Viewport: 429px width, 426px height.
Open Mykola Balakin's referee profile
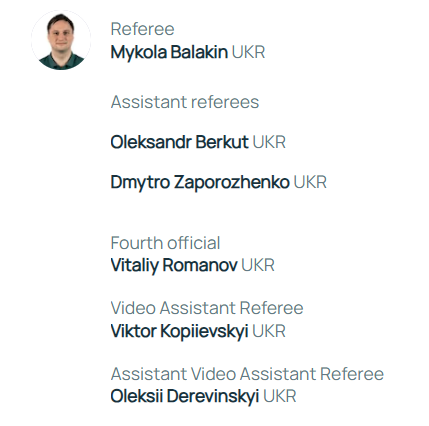(169, 52)
